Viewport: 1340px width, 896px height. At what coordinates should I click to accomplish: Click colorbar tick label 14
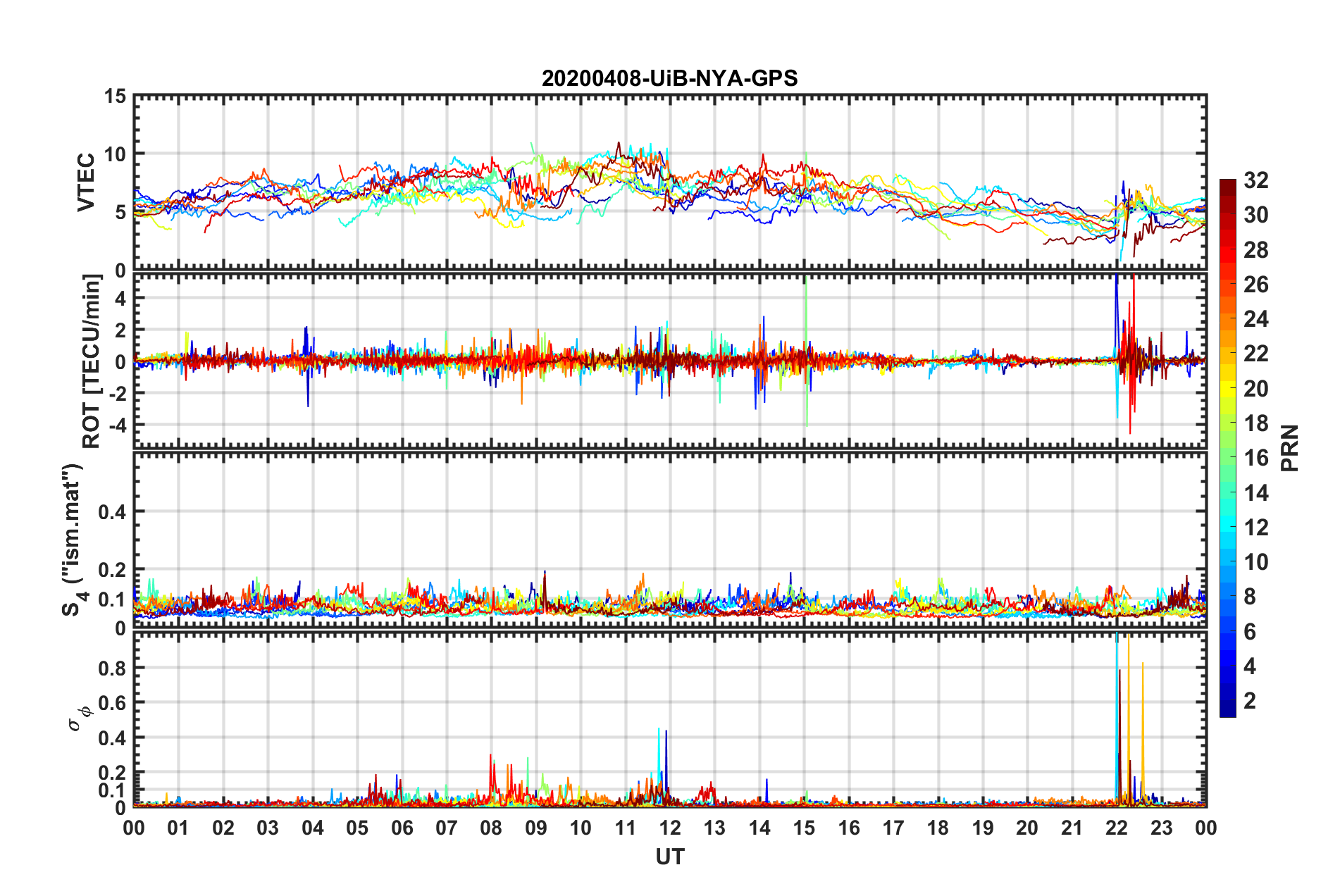point(1255,493)
